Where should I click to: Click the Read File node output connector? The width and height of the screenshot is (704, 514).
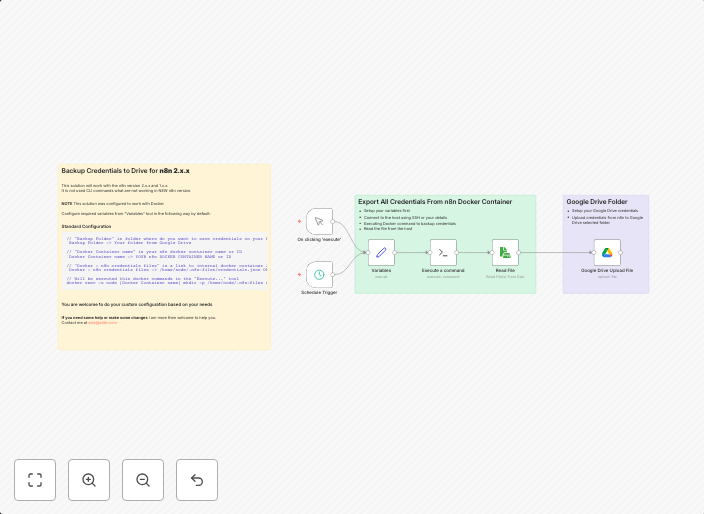click(x=519, y=252)
